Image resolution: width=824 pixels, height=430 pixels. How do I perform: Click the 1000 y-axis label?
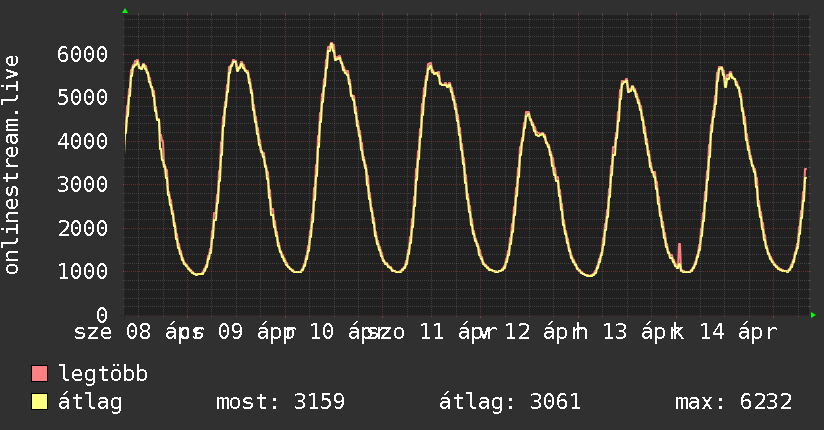pos(83,271)
